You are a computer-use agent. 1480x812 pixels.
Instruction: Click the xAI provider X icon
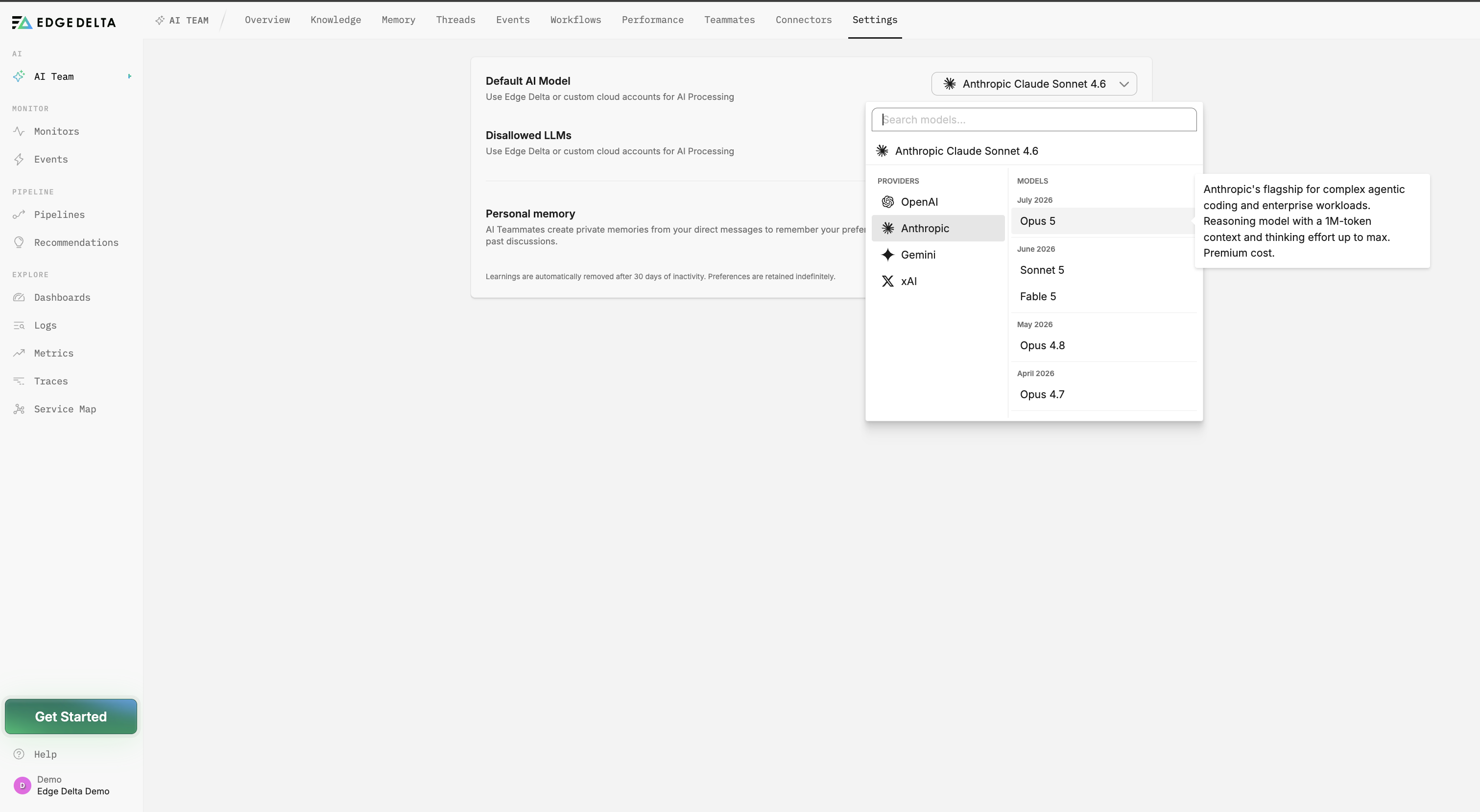(887, 281)
